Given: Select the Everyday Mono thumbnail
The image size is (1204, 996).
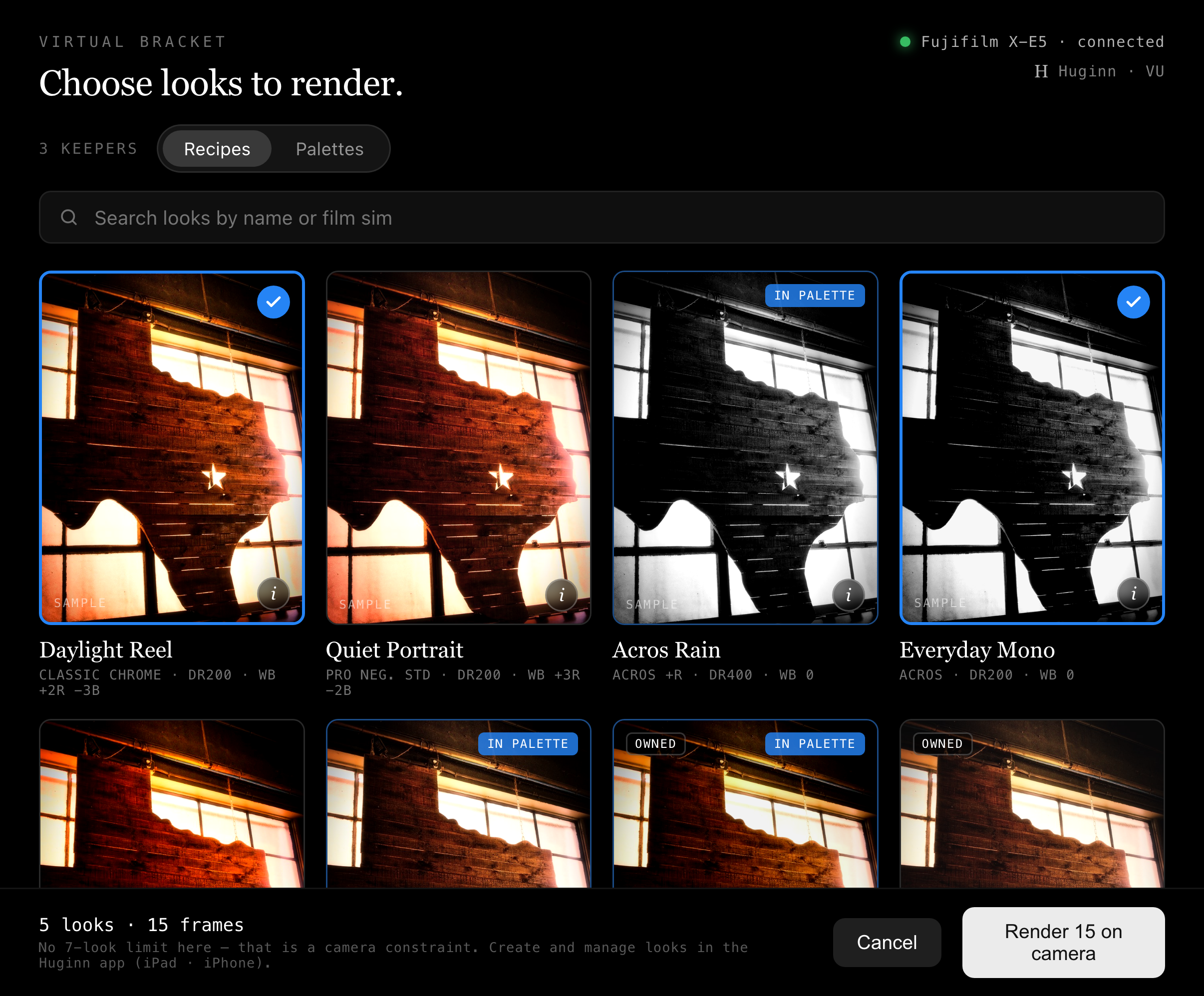Looking at the screenshot, I should (1032, 448).
